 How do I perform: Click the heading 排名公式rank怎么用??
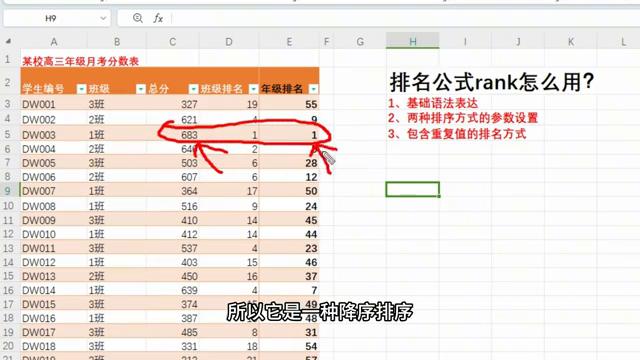(492, 82)
